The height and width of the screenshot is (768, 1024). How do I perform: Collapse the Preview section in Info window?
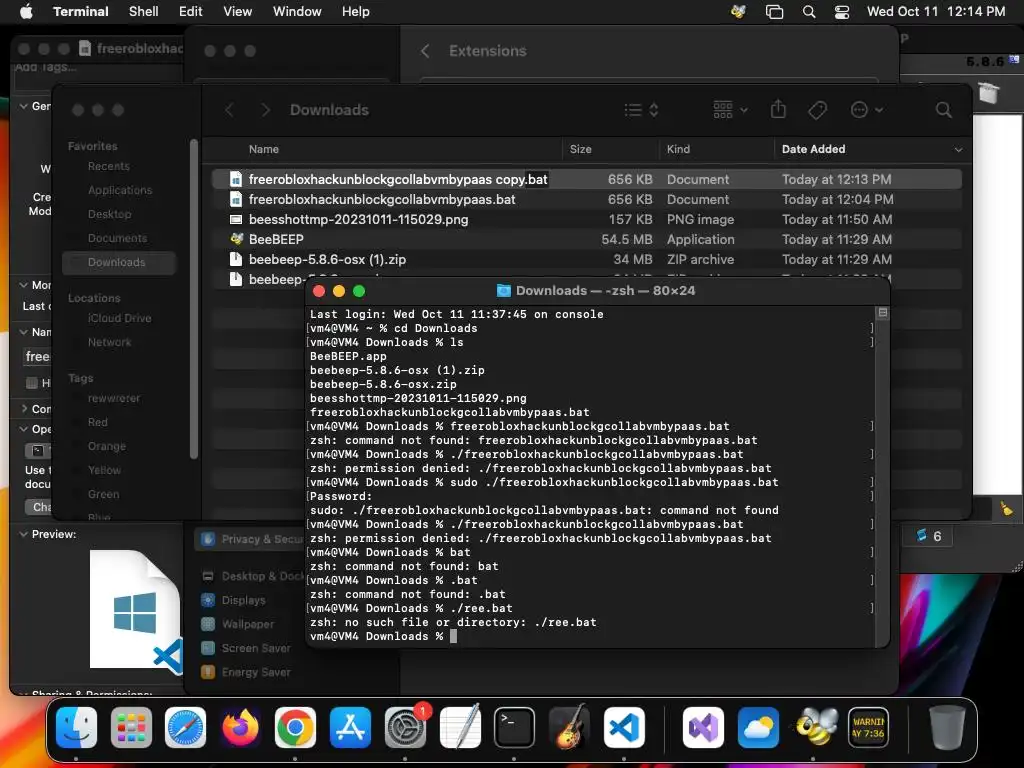click(x=24, y=534)
